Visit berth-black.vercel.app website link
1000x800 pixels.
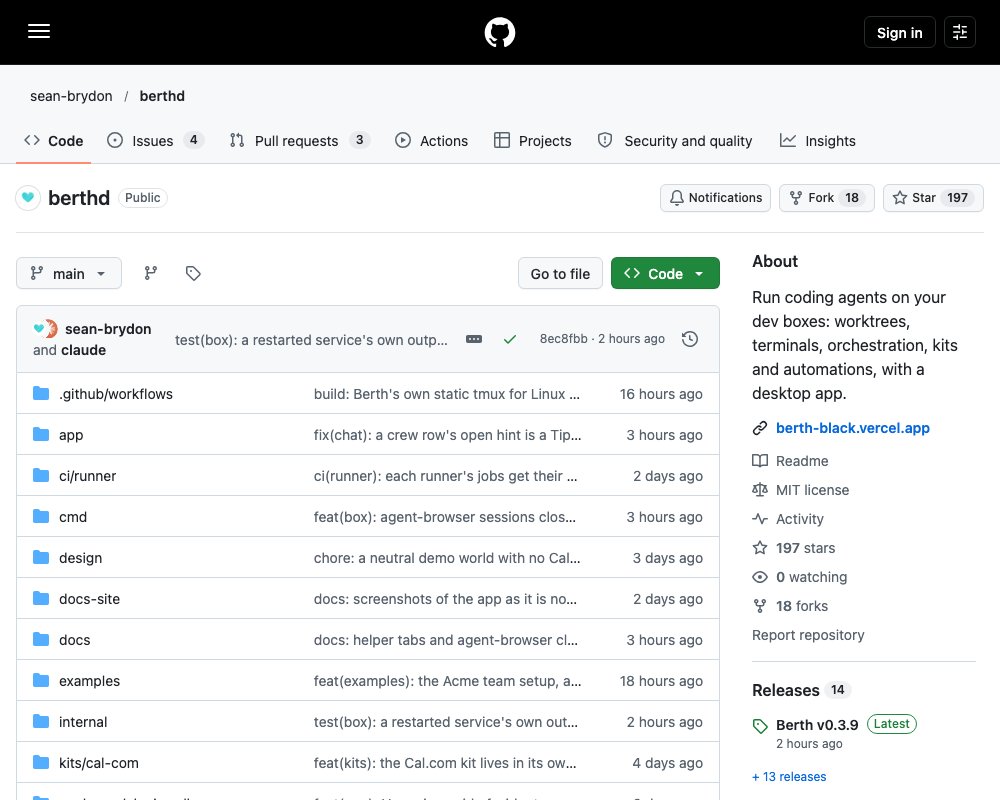pyautogui.click(x=852, y=427)
